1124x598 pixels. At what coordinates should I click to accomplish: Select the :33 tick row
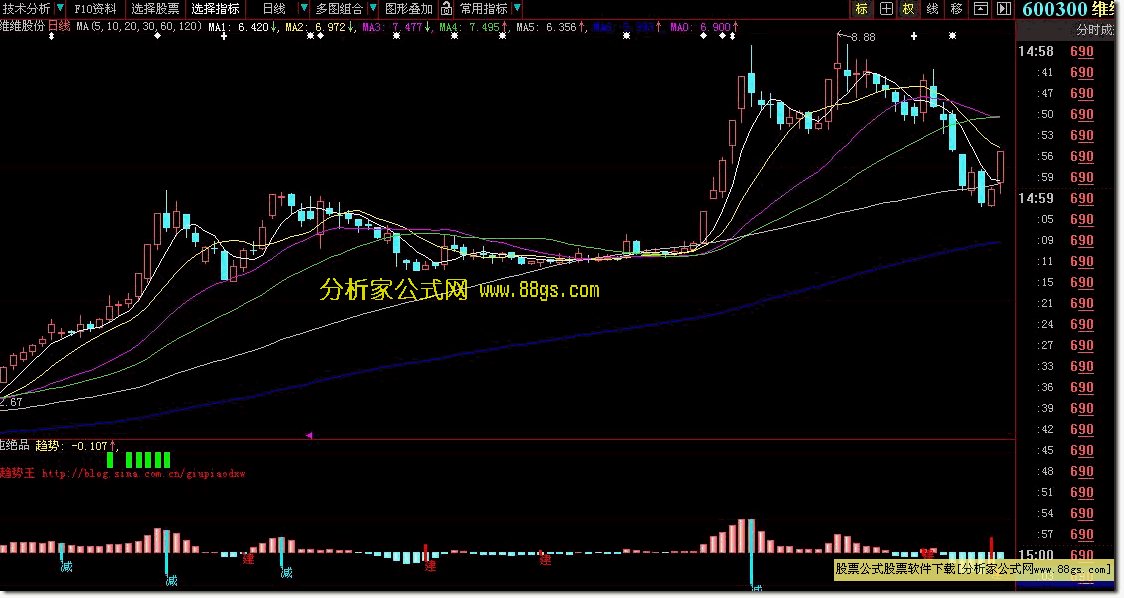[1067, 366]
